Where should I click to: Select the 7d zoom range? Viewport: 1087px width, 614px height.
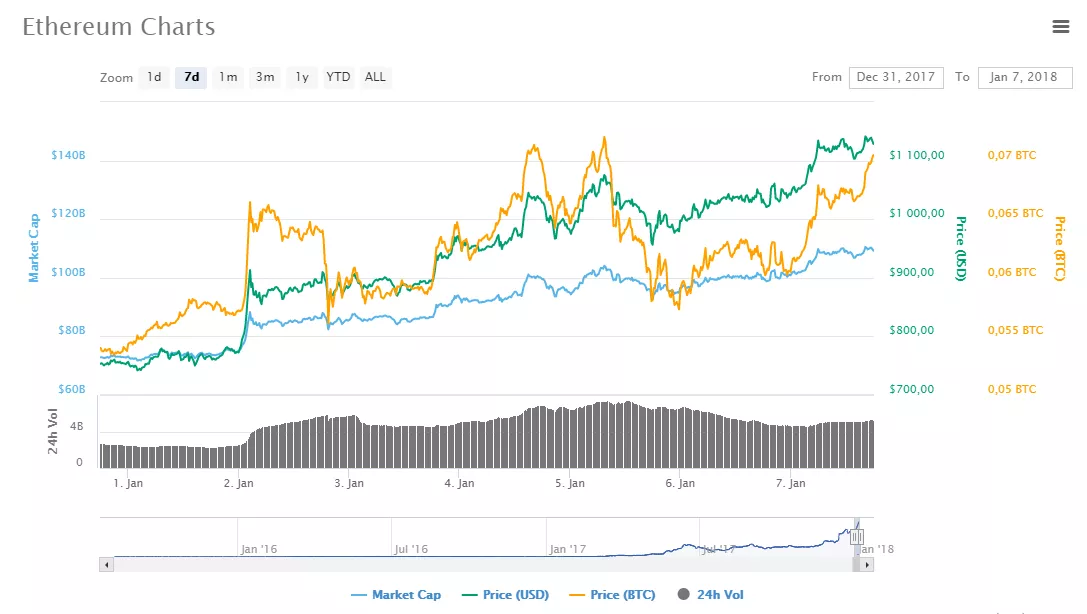[191, 77]
